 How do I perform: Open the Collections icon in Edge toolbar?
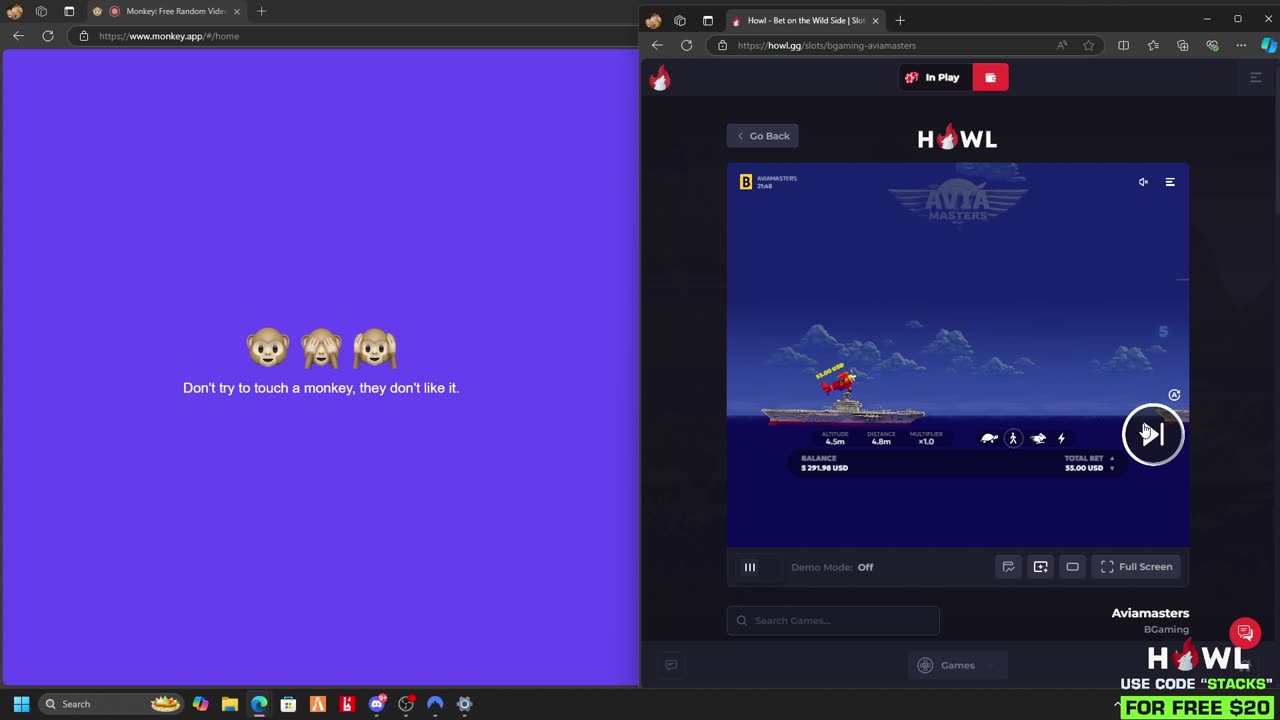[1183, 45]
